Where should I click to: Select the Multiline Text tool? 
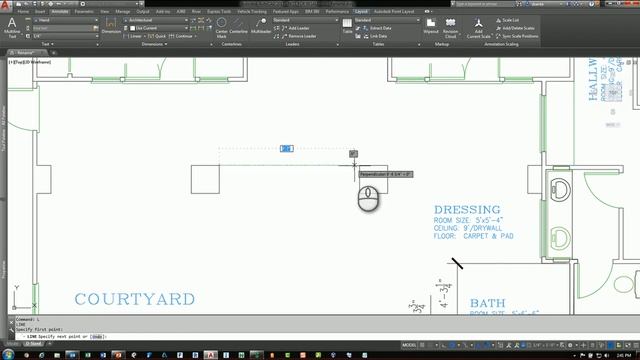12,28
